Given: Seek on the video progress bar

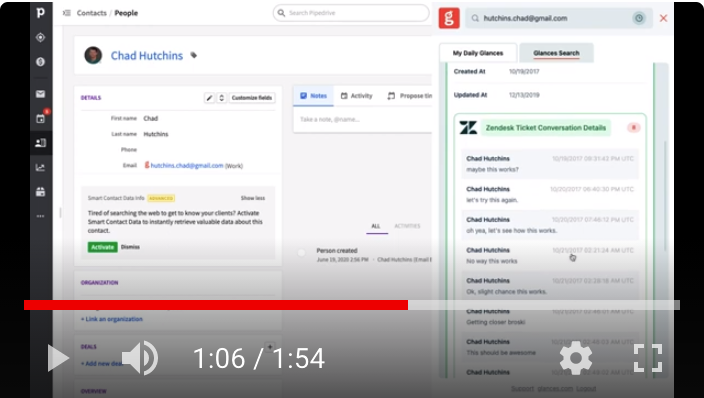Looking at the screenshot, I should pyautogui.click(x=352, y=305).
